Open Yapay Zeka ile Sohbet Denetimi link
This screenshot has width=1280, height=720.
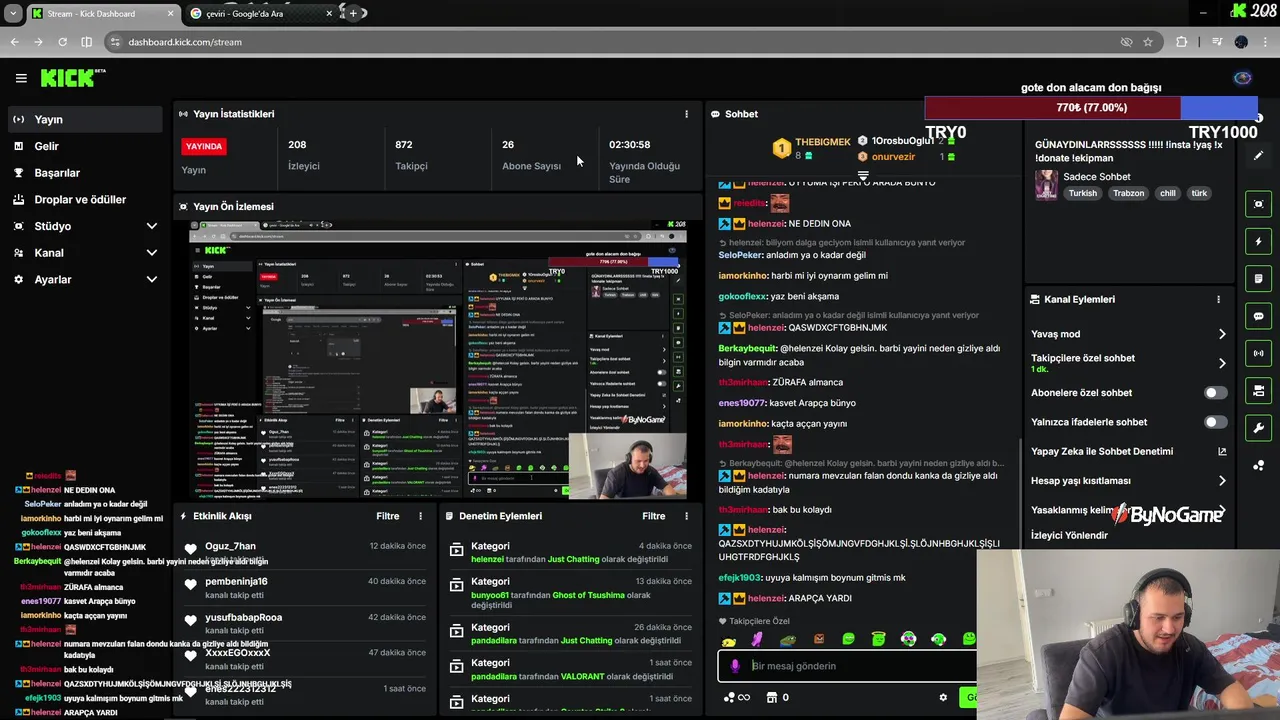[x=1129, y=451]
